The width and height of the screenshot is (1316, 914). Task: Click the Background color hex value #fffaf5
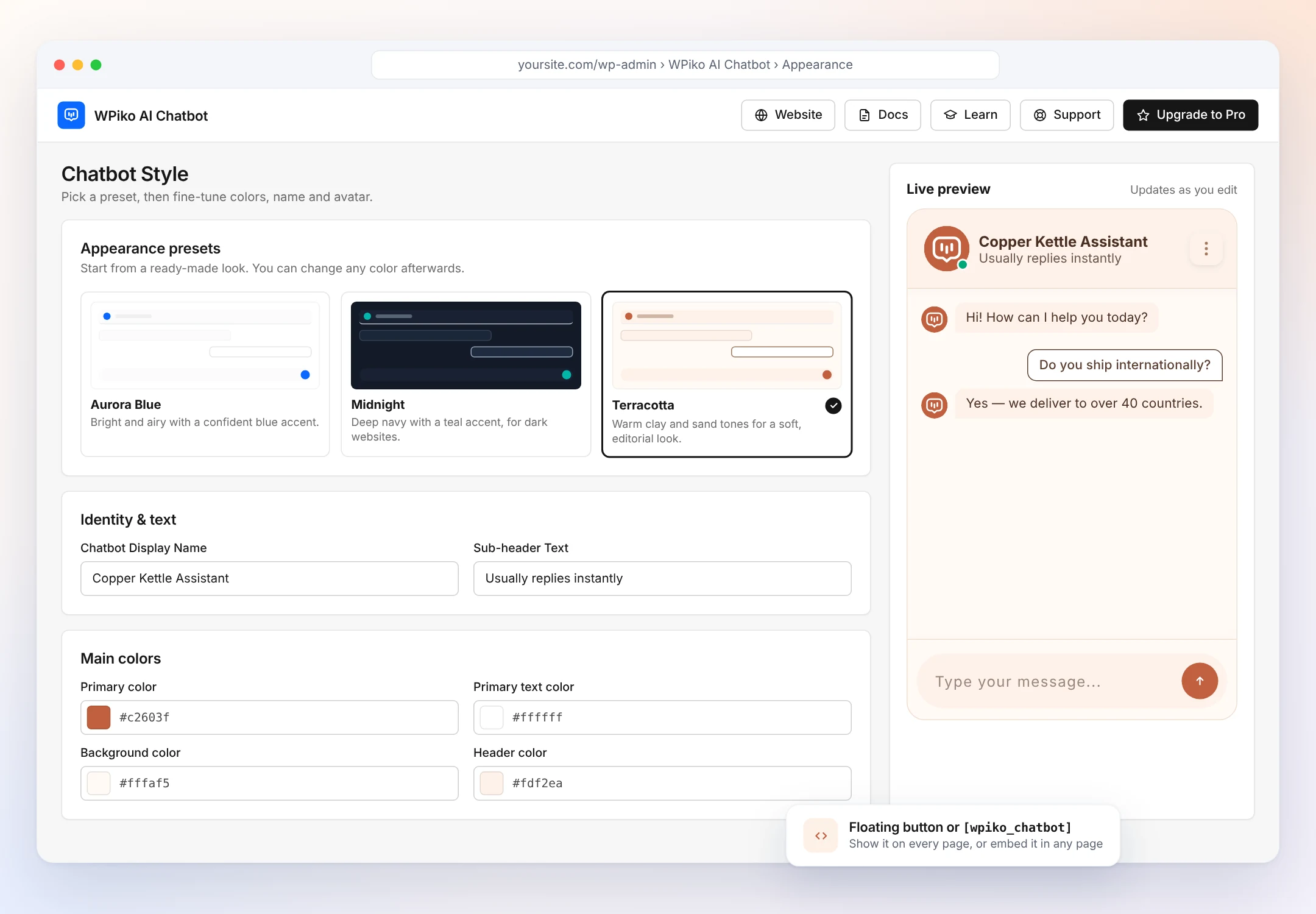[x=144, y=783]
